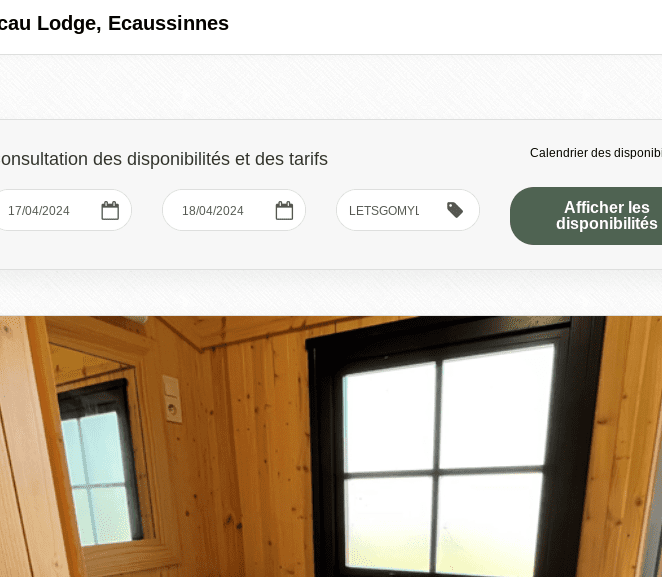Click the power outlet in the photo

[173, 409]
